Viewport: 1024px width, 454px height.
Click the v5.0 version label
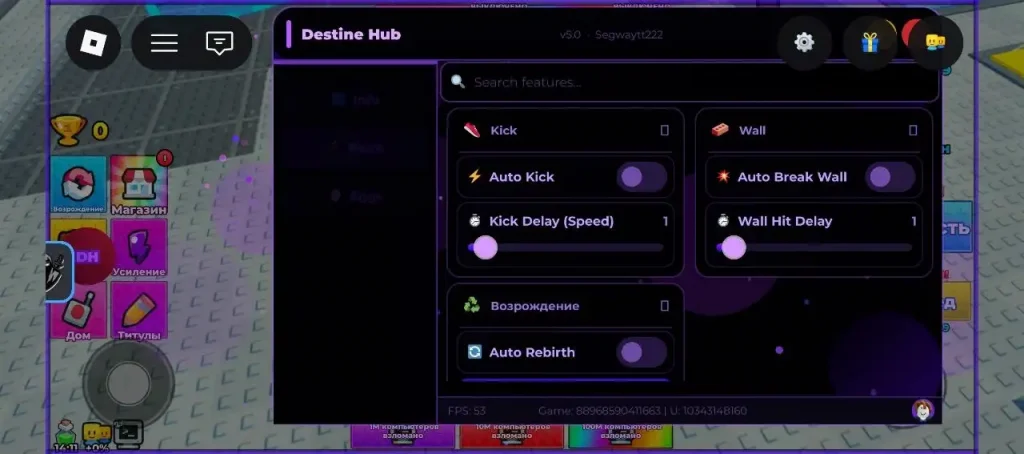click(x=570, y=35)
